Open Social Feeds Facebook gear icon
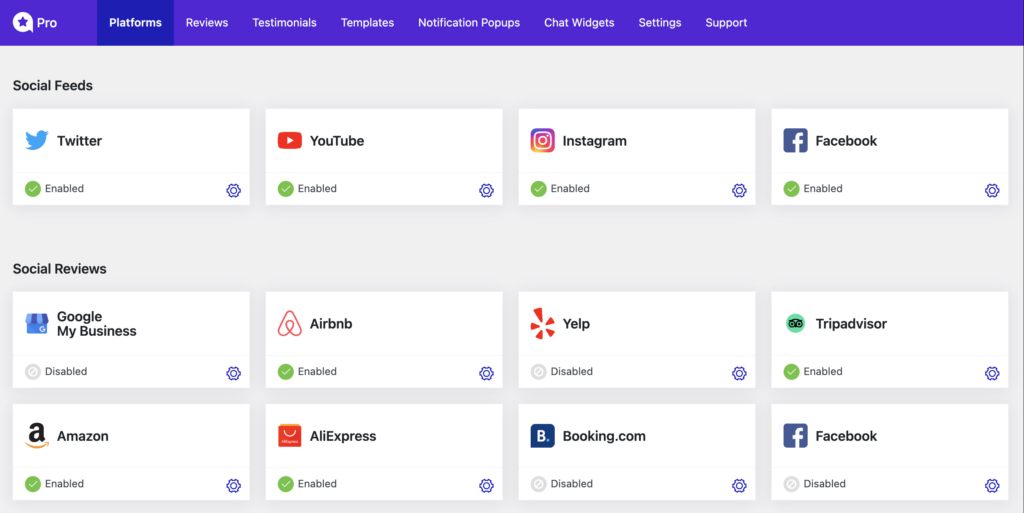This screenshot has width=1024, height=513. [991, 191]
